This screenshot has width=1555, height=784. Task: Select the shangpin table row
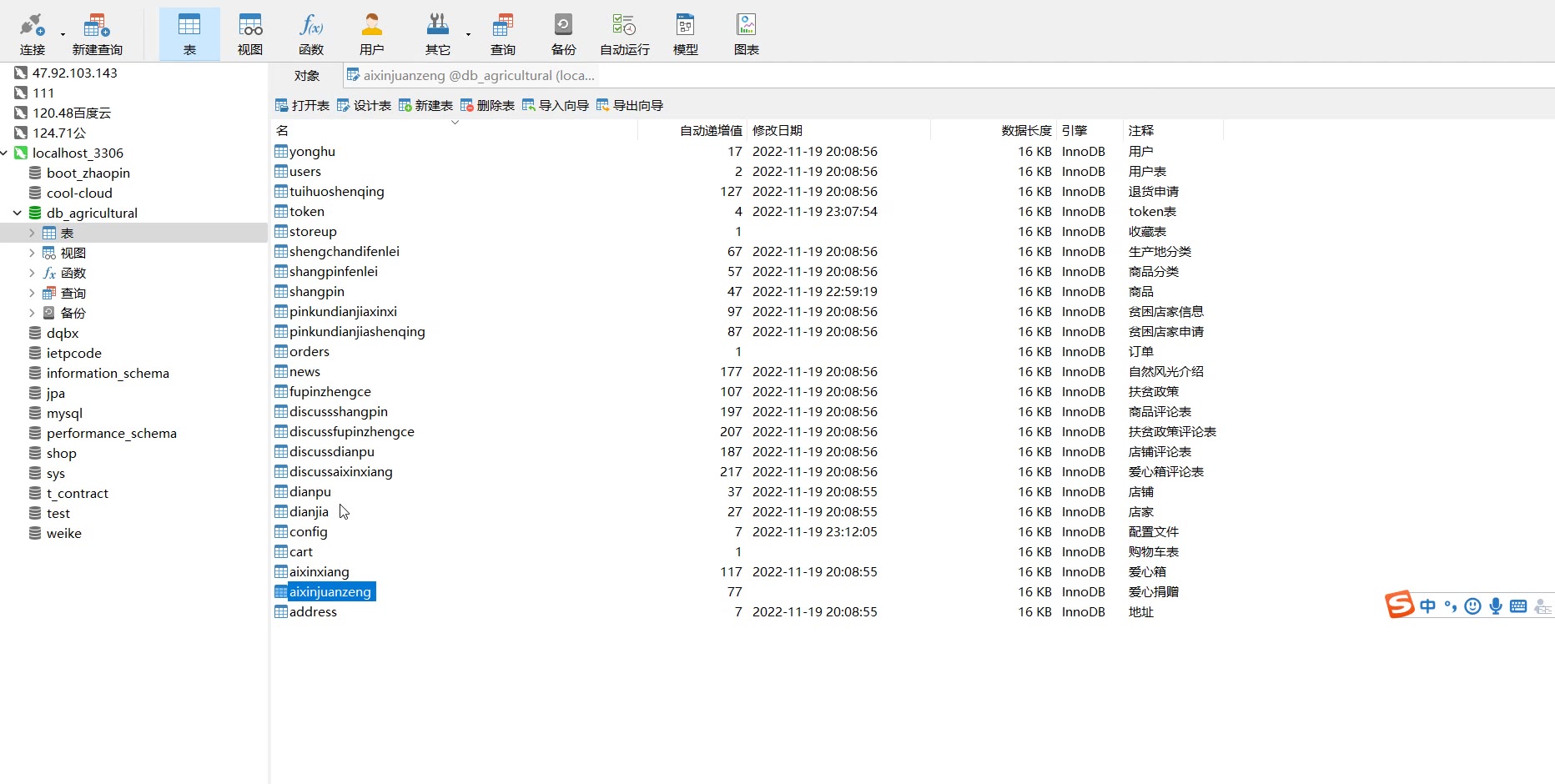[x=317, y=292]
